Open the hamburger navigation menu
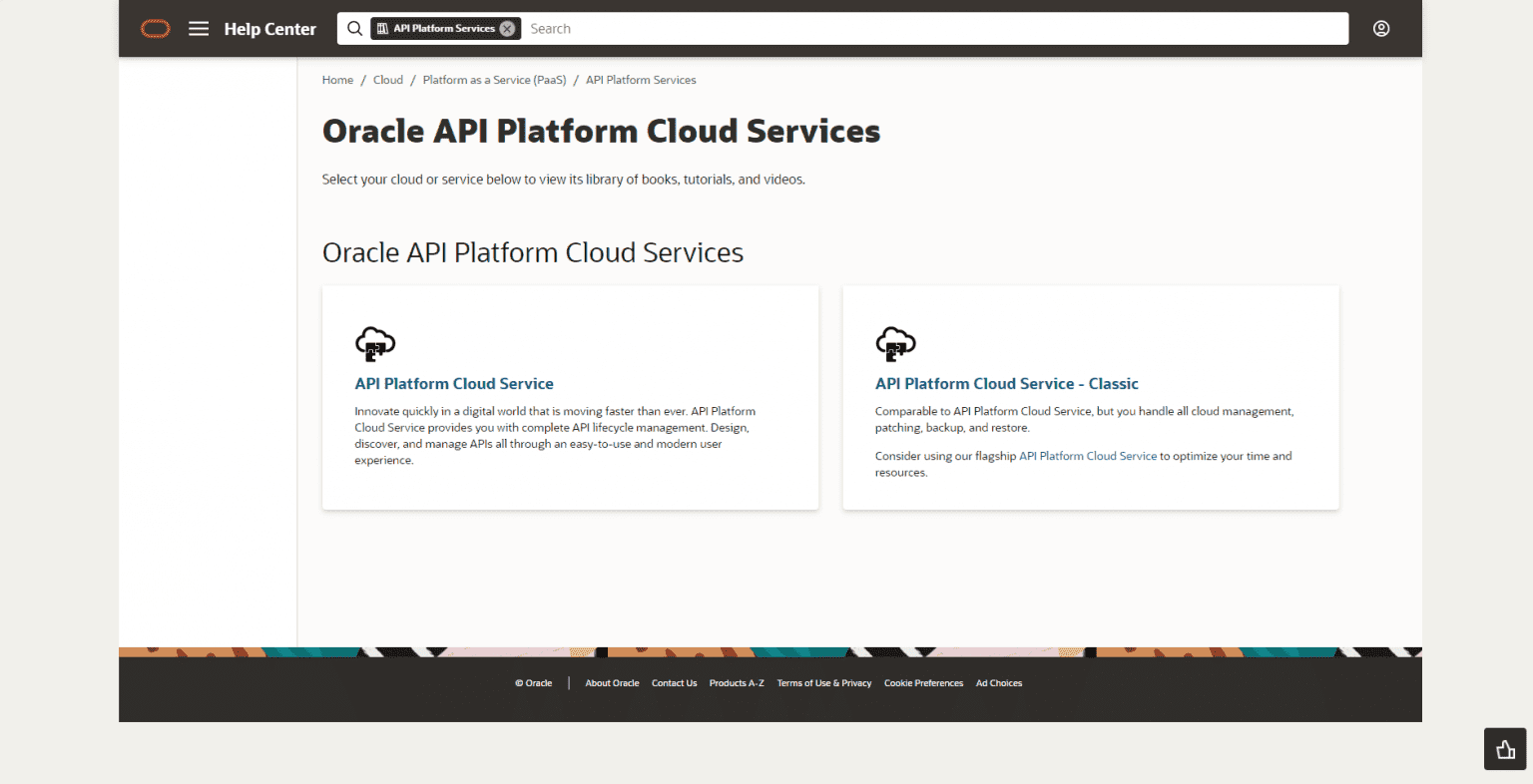Screen dimensions: 1533x784 [199, 28]
